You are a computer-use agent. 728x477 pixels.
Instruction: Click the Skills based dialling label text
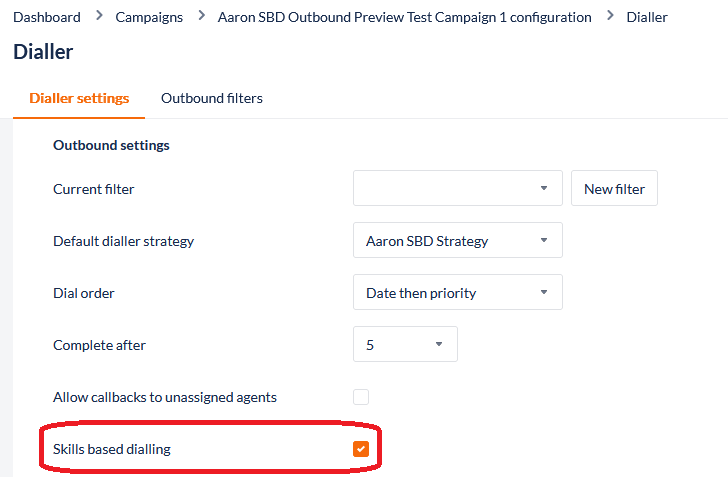coord(112,449)
